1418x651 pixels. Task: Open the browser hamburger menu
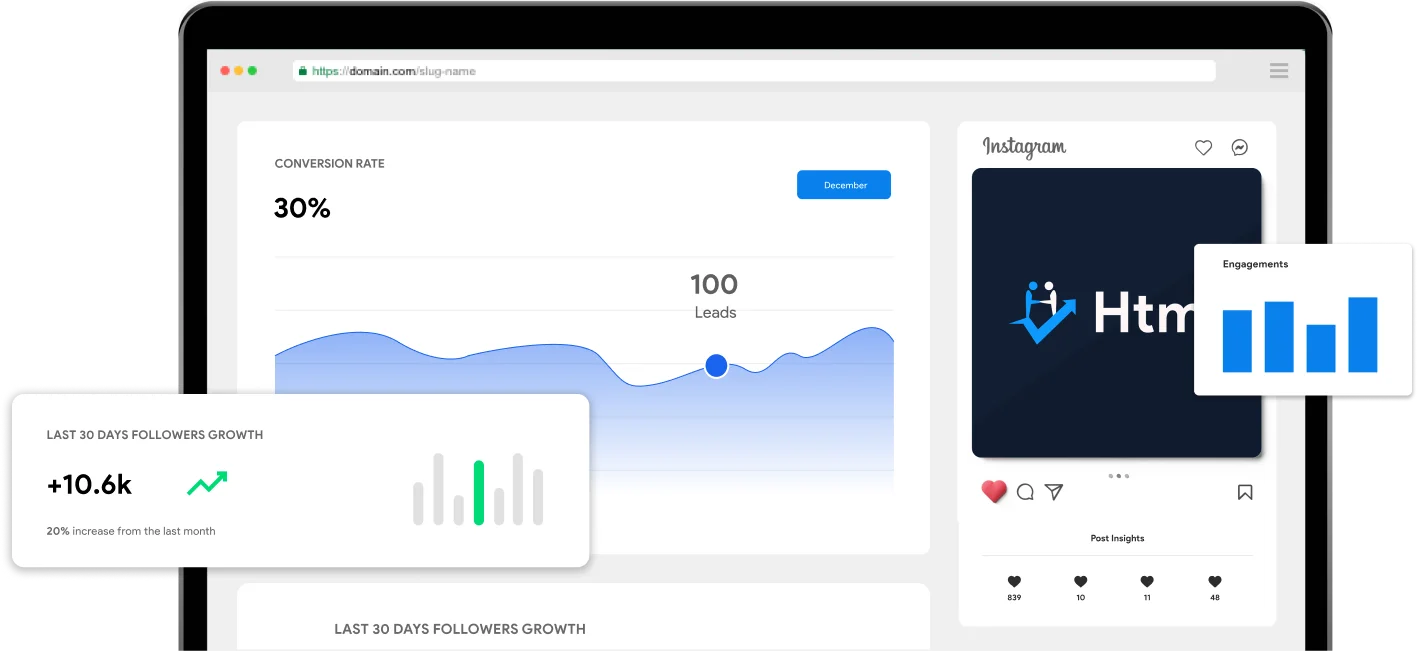pyautogui.click(x=1278, y=71)
